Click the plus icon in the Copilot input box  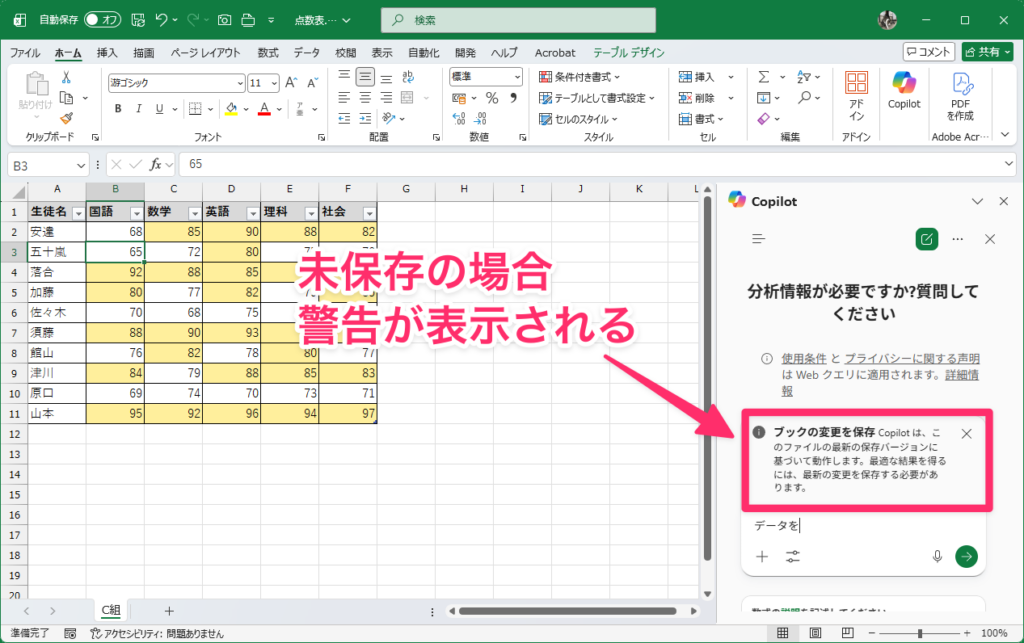762,556
